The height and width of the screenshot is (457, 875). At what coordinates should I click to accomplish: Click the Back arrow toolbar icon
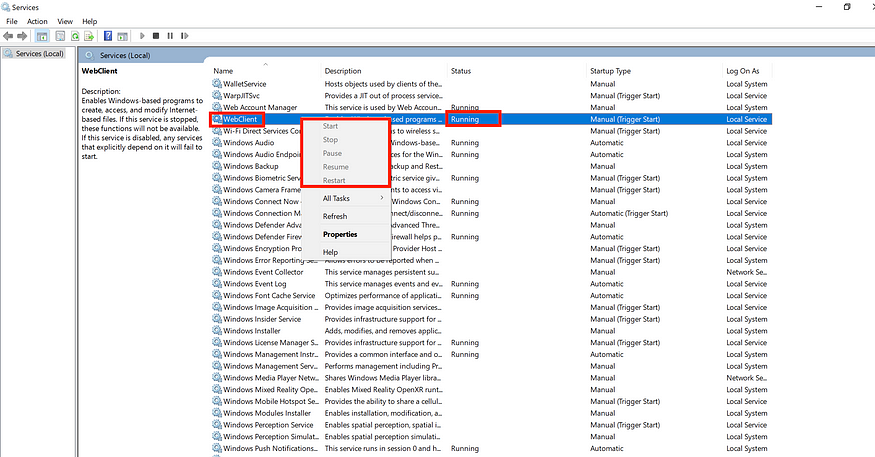pos(8,36)
